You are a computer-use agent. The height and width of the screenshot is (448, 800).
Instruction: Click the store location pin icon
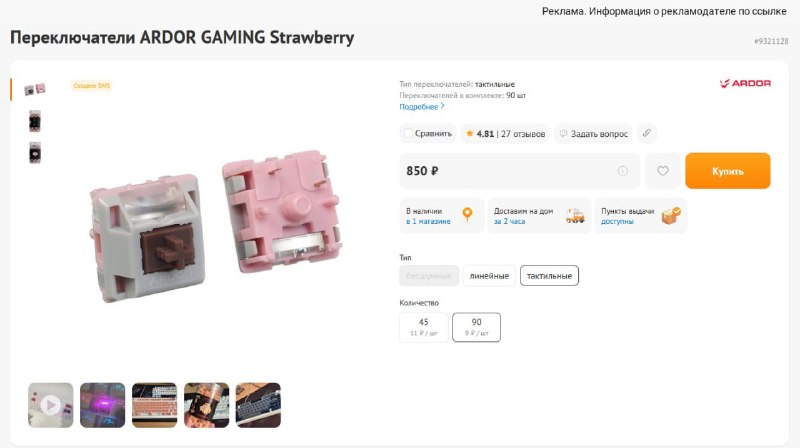point(467,214)
